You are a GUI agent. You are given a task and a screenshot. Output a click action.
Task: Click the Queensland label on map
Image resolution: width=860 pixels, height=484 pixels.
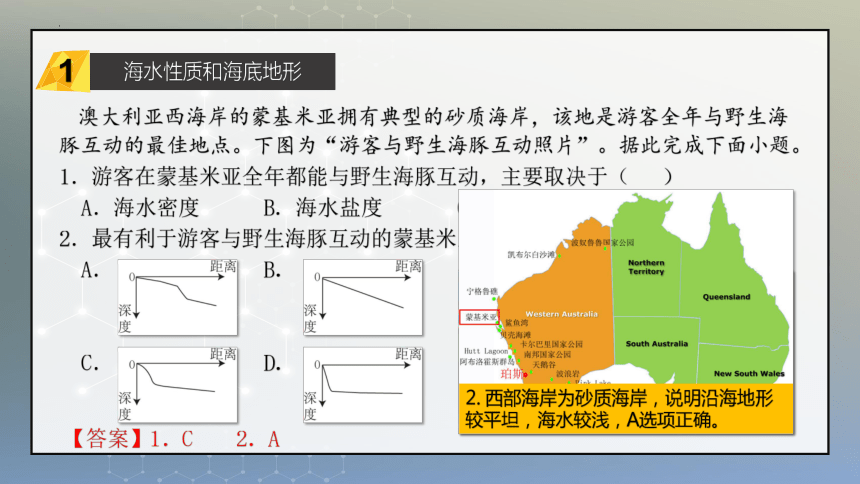726,297
